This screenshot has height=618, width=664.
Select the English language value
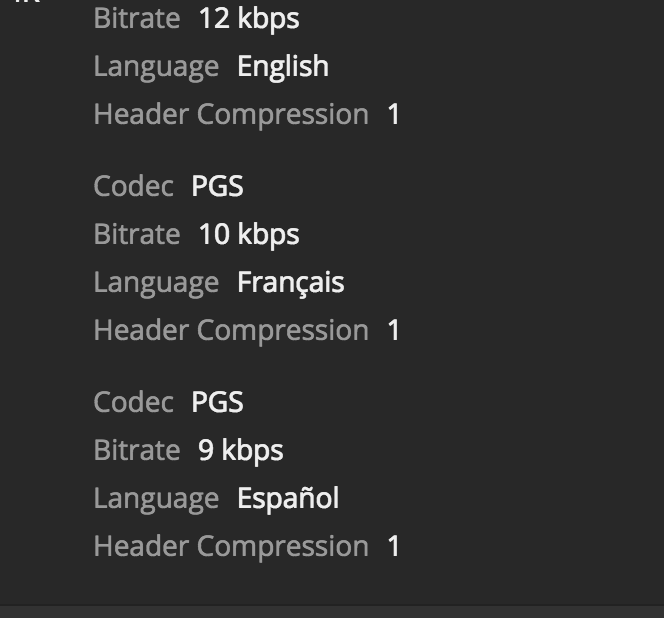coord(282,67)
